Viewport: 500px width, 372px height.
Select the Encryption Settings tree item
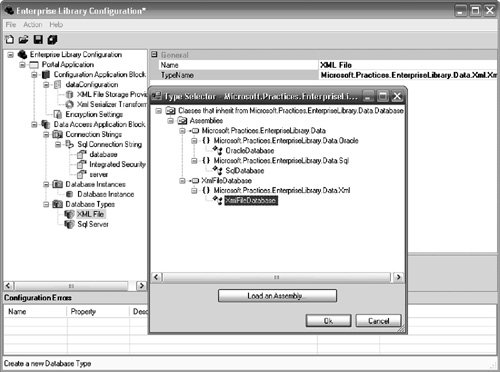tap(94, 115)
